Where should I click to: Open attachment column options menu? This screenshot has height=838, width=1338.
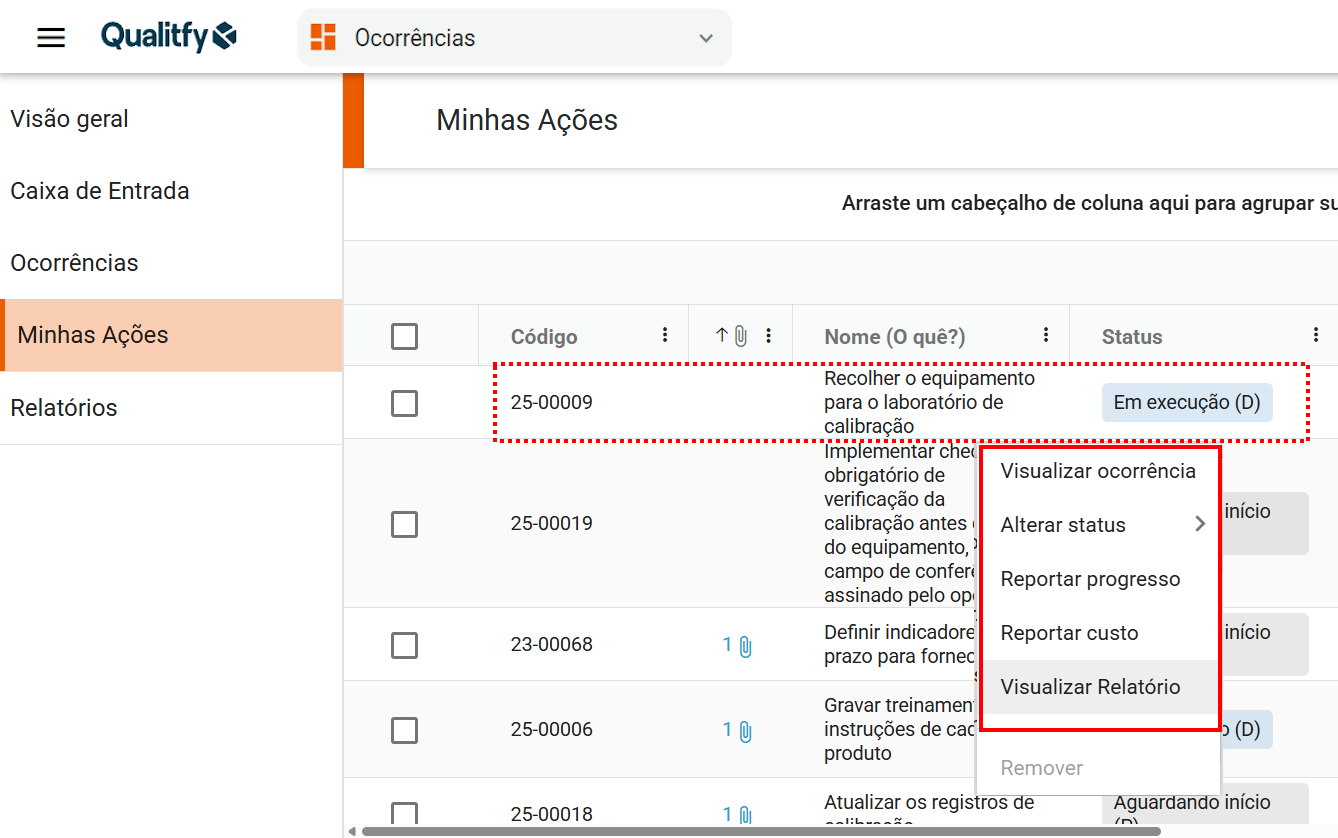coord(768,335)
